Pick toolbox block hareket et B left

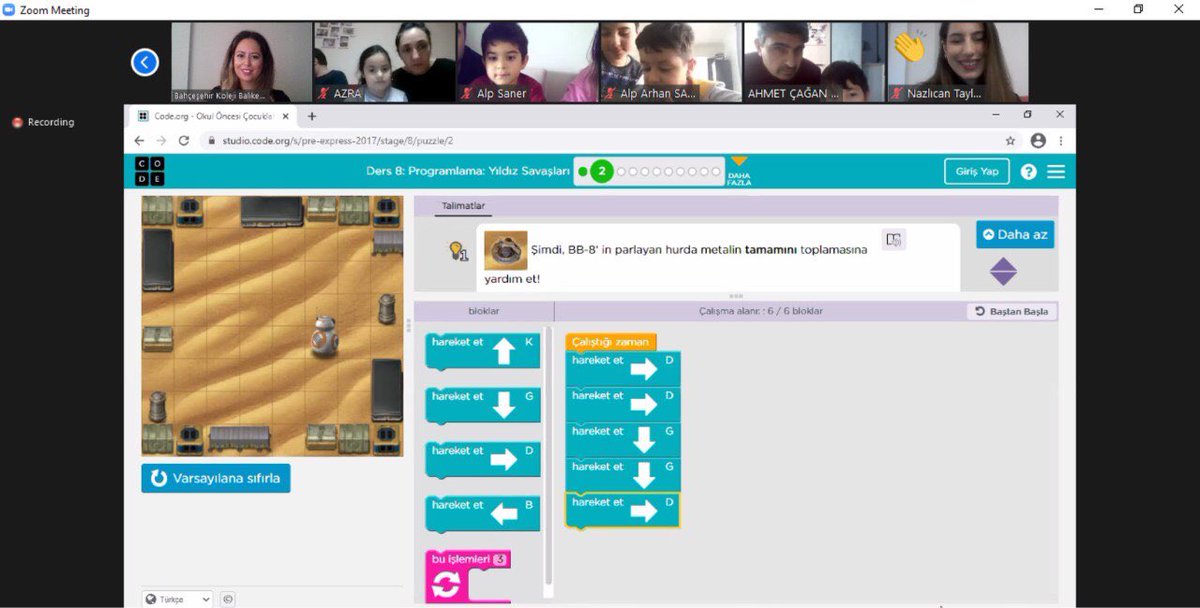tap(483, 513)
